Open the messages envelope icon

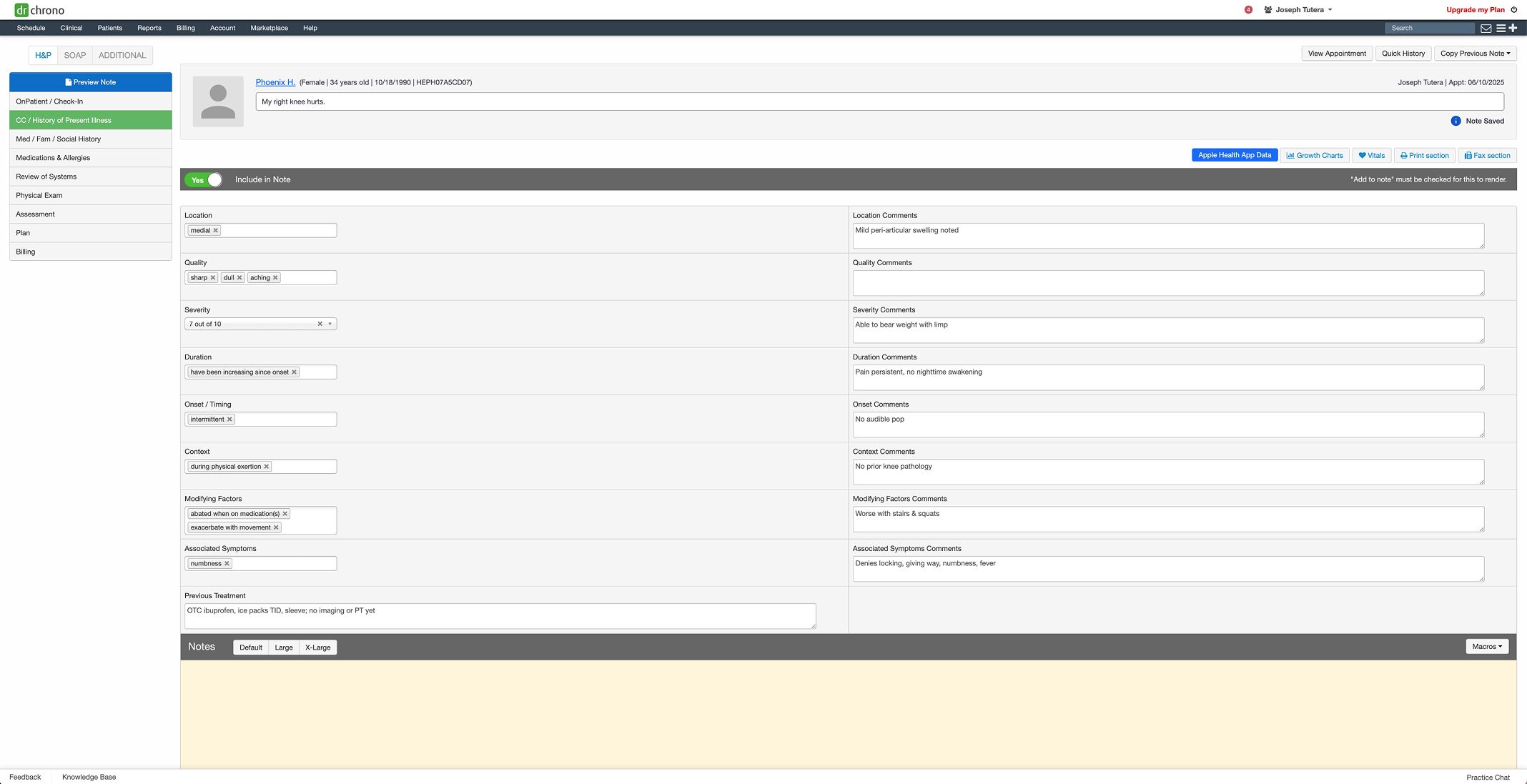coord(1486,29)
